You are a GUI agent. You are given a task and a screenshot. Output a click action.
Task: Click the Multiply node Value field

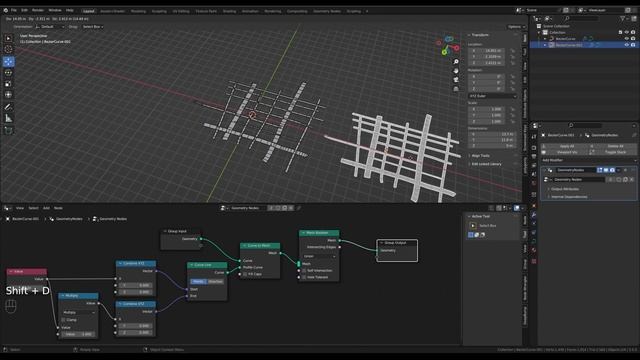point(78,334)
